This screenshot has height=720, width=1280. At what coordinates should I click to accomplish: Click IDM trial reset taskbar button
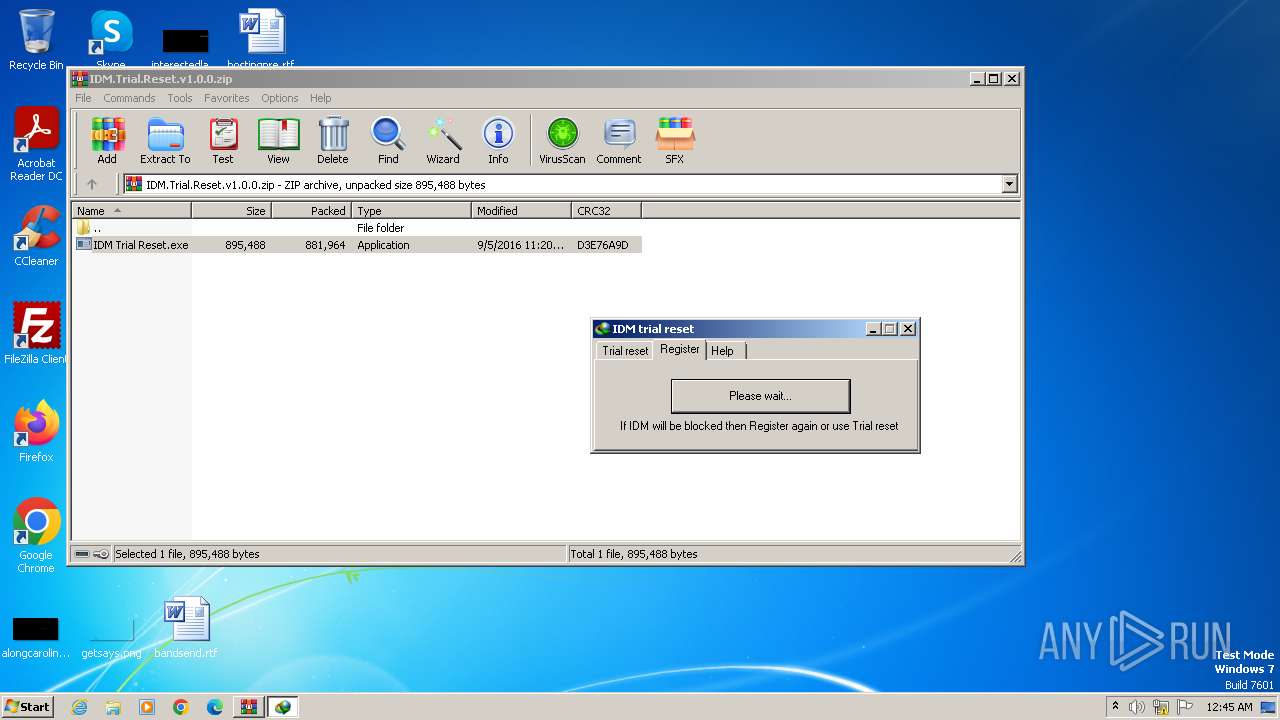point(283,707)
